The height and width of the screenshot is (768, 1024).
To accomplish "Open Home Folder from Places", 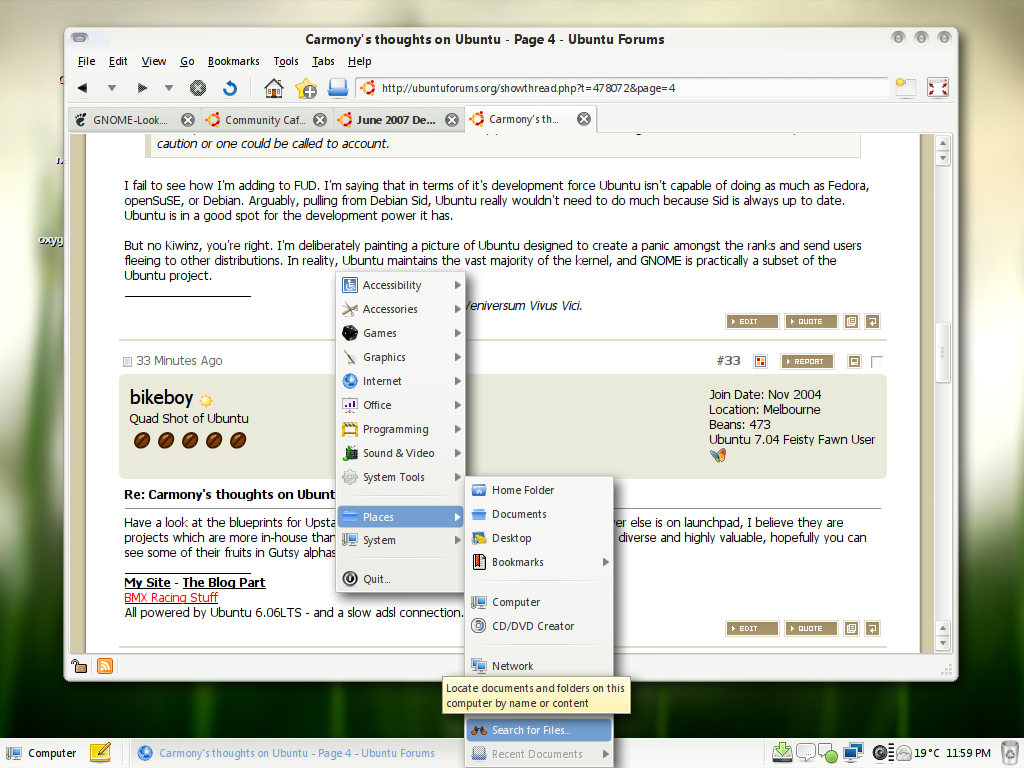I will [539, 490].
